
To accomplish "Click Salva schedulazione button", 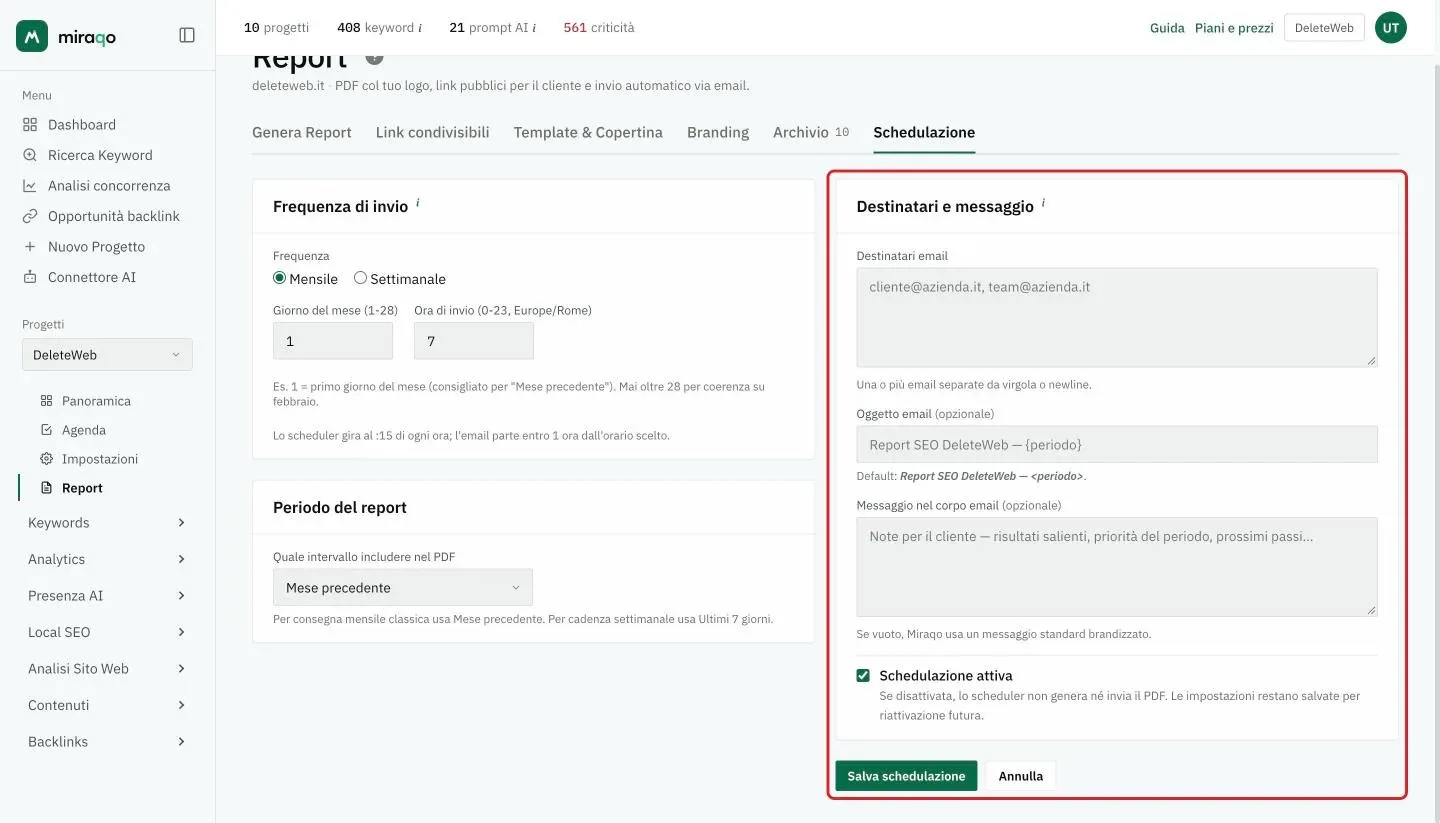I will (906, 776).
